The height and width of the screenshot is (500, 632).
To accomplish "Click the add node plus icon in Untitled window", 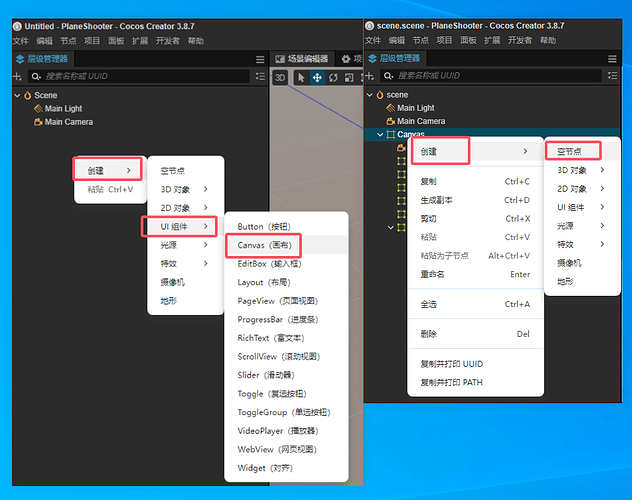I will tap(17, 76).
